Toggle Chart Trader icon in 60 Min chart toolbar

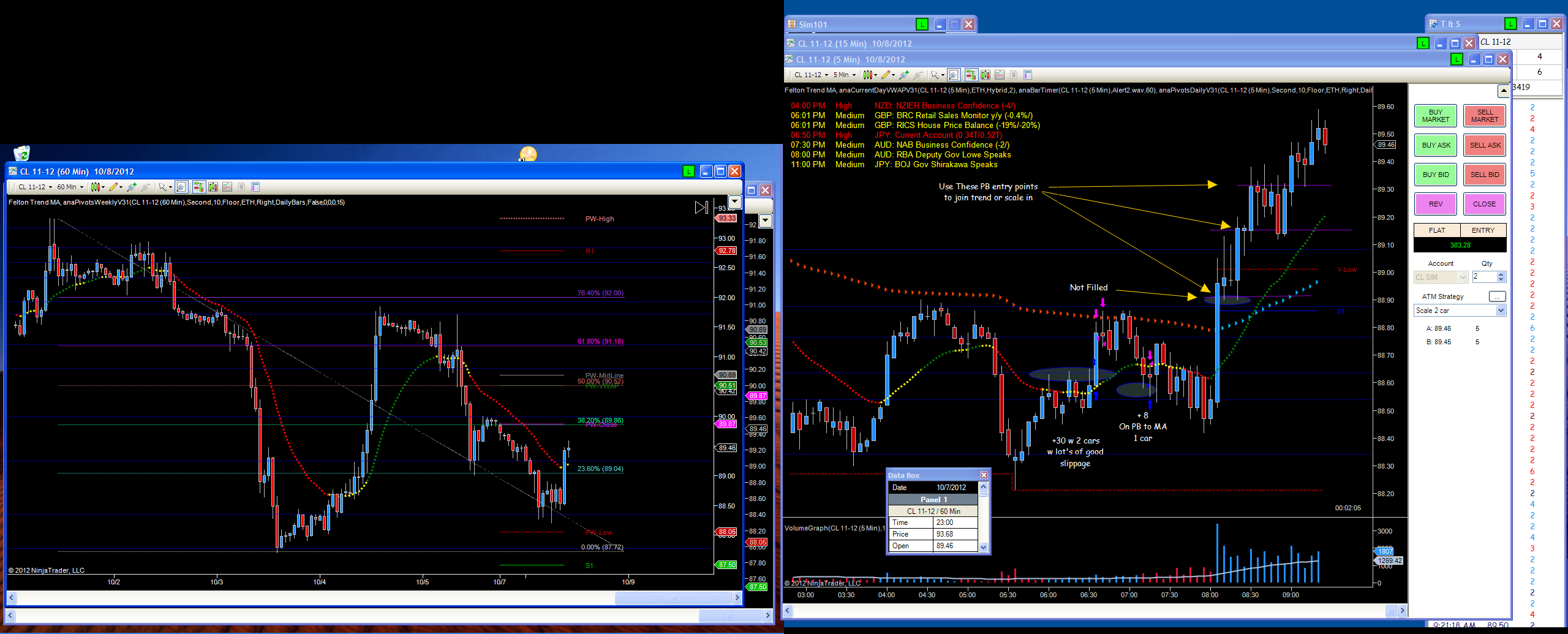(198, 187)
